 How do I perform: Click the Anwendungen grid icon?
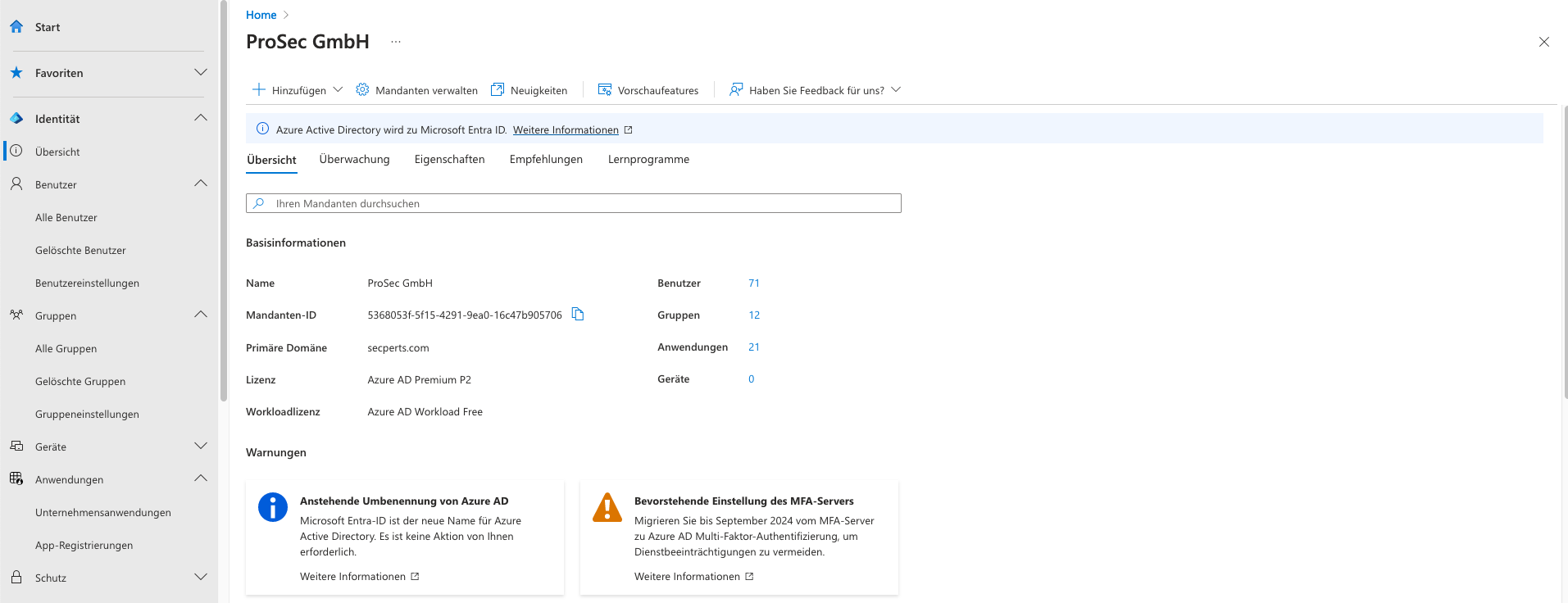click(x=16, y=478)
